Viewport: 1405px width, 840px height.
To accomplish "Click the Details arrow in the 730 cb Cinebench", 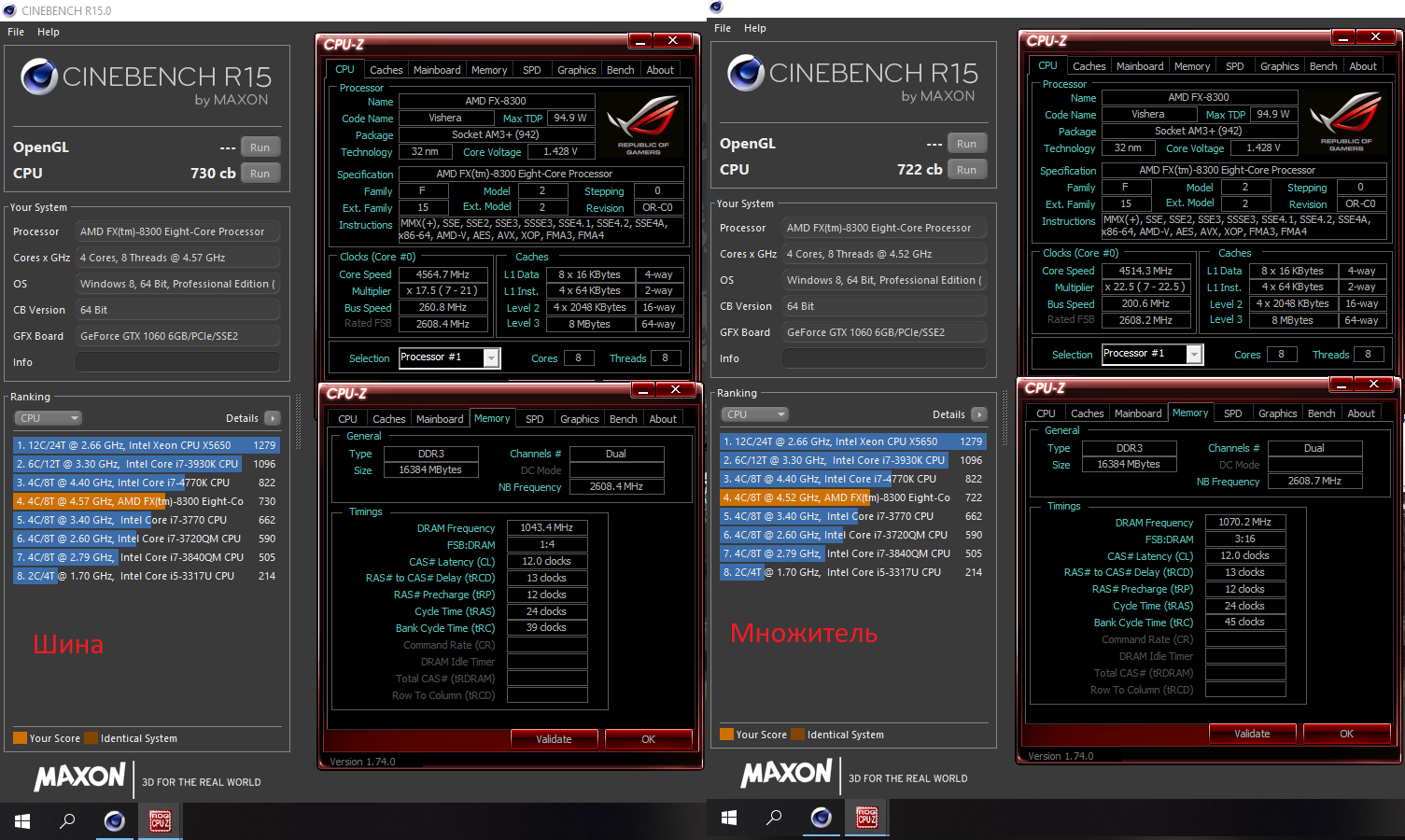I will tap(273, 418).
